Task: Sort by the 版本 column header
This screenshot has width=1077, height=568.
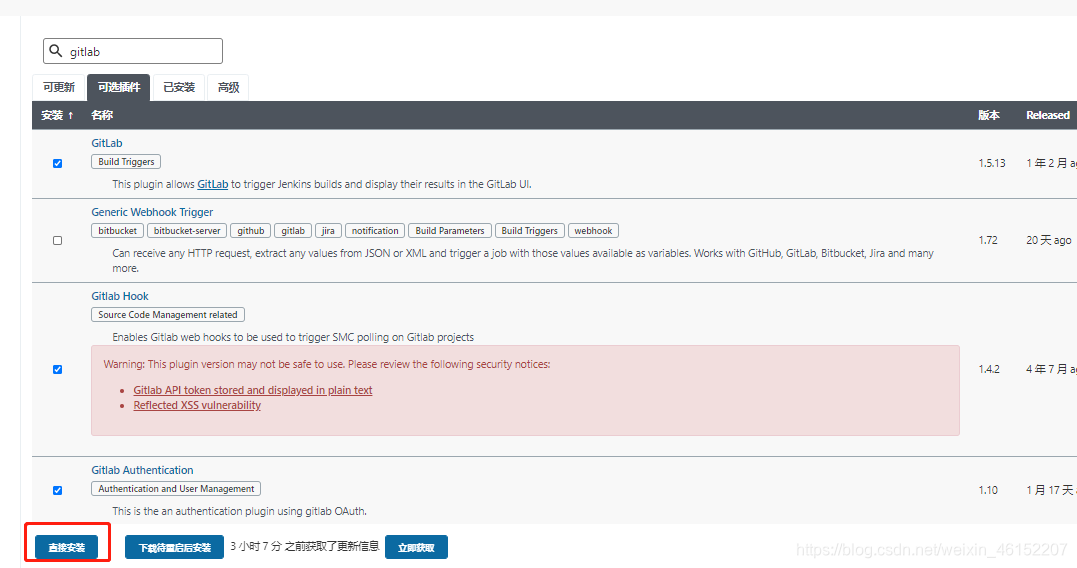Action: 988,115
